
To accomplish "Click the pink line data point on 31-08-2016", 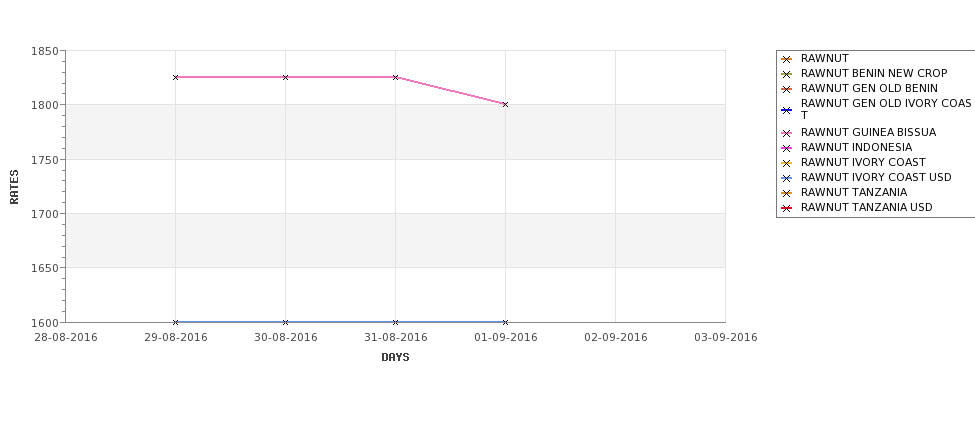I will [x=395, y=77].
